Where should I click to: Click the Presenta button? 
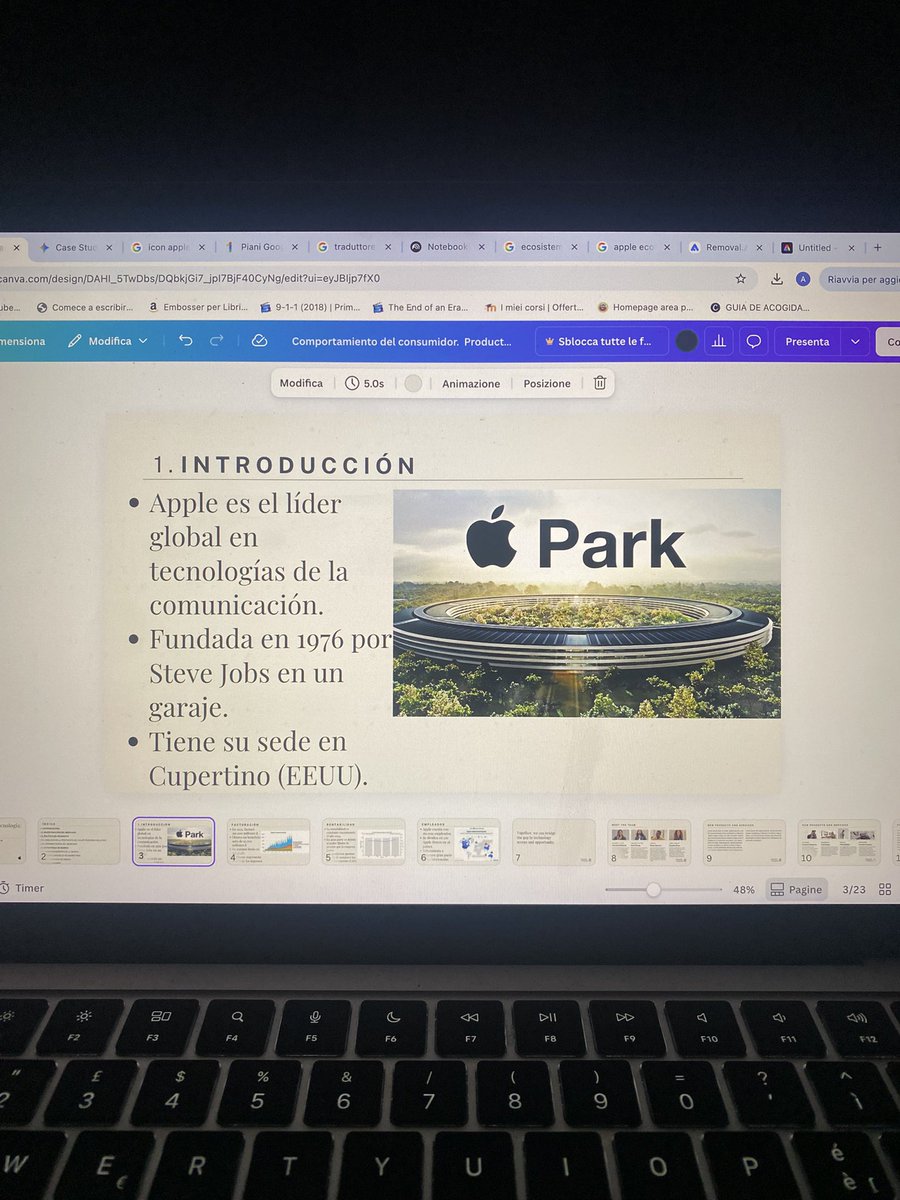click(808, 341)
